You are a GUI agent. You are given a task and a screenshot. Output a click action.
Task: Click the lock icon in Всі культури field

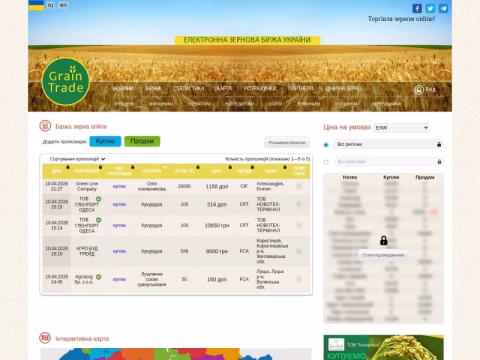pos(439,162)
